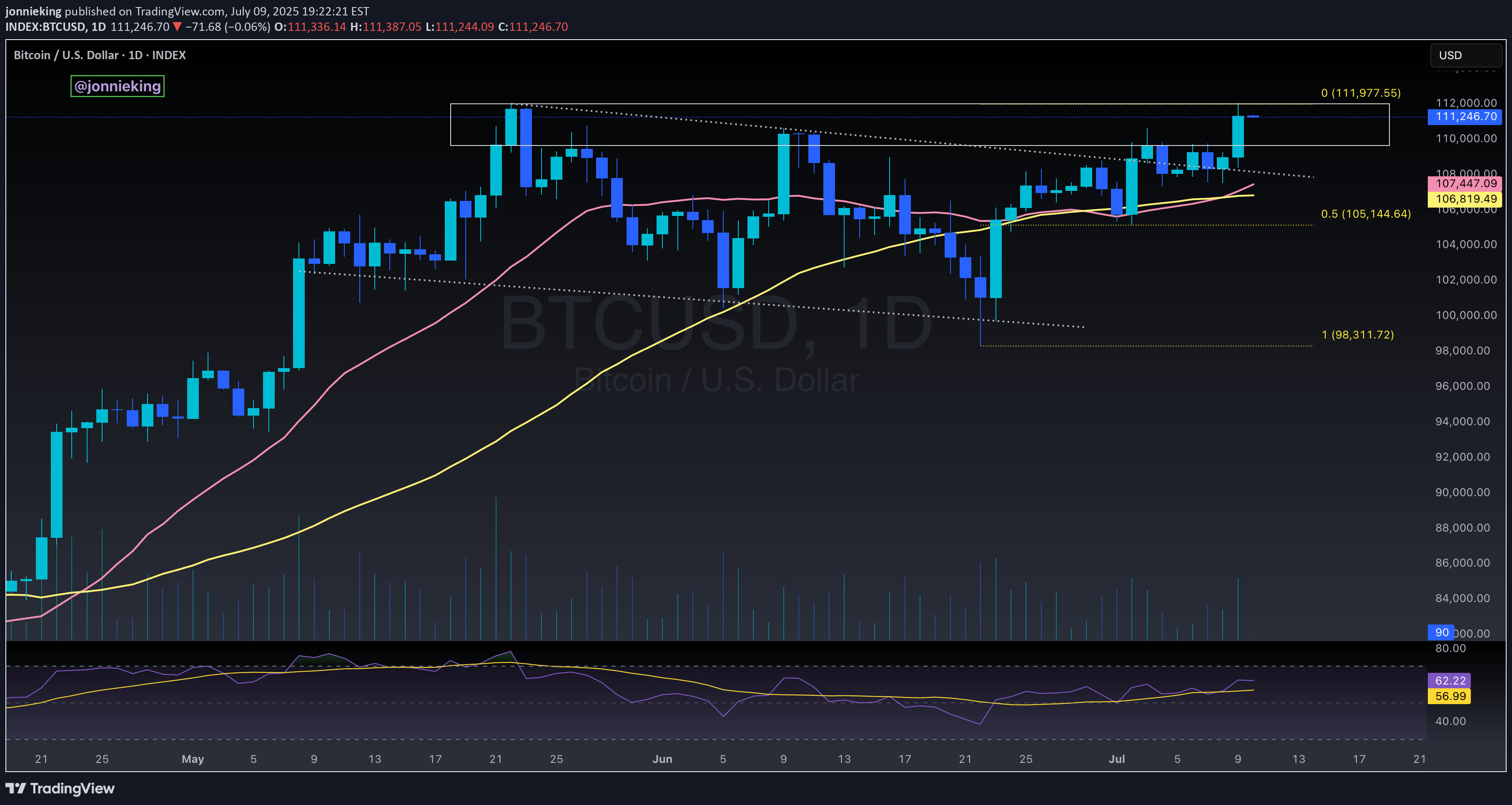
Task: Click the yellow 56.99 RSI average label
Action: pos(1449,696)
